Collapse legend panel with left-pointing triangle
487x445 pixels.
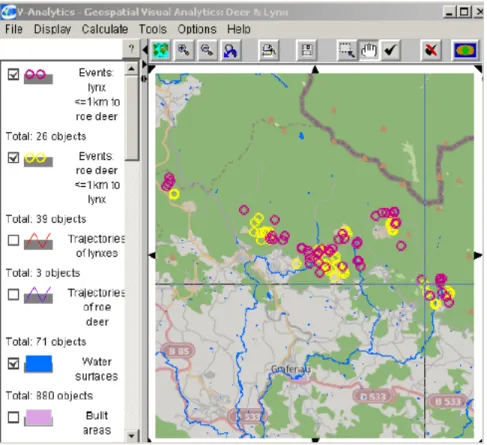point(145,50)
